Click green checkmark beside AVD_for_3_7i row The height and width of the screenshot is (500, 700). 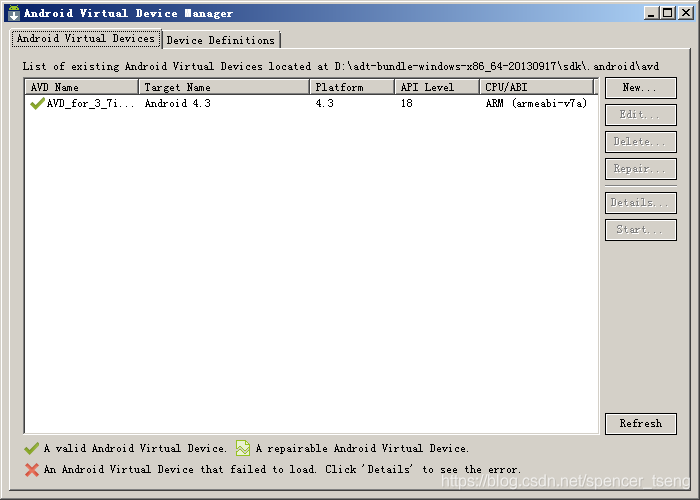[37, 103]
